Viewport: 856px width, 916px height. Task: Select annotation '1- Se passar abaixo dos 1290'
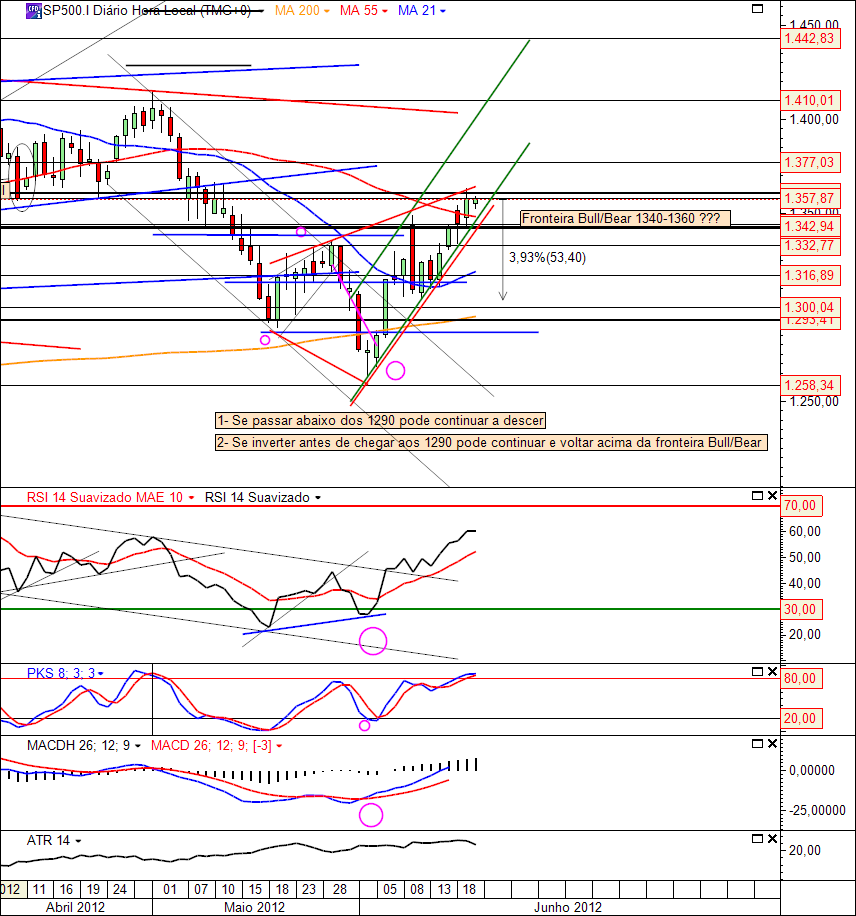pos(380,421)
